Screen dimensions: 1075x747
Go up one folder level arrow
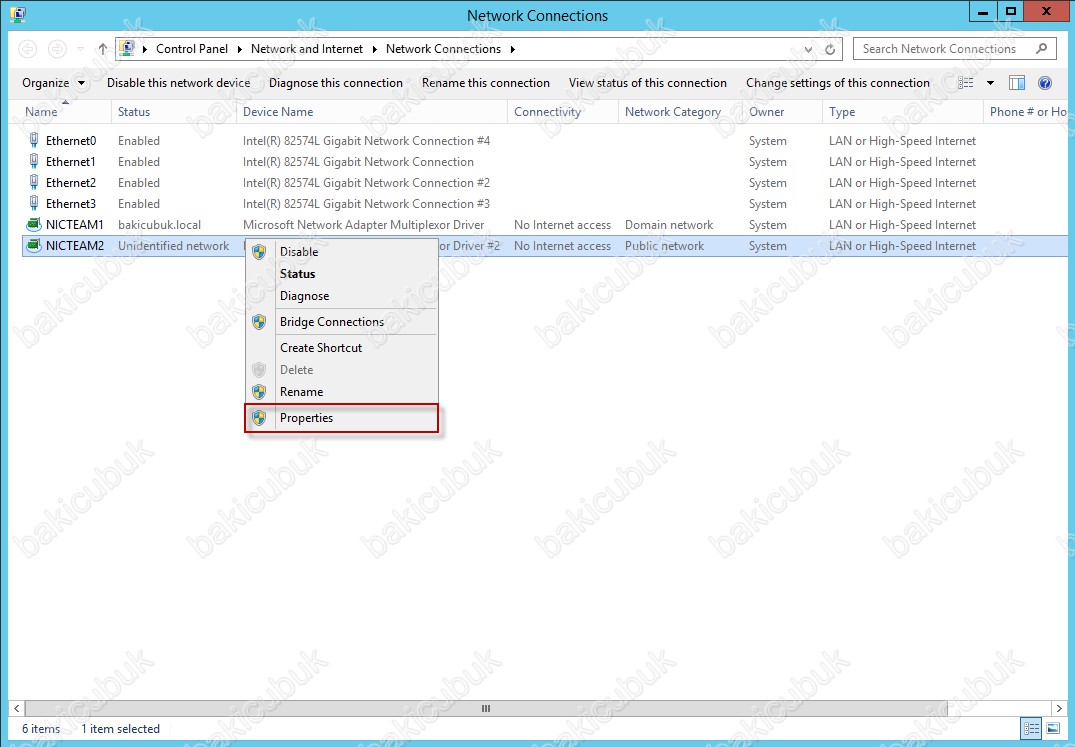click(103, 49)
